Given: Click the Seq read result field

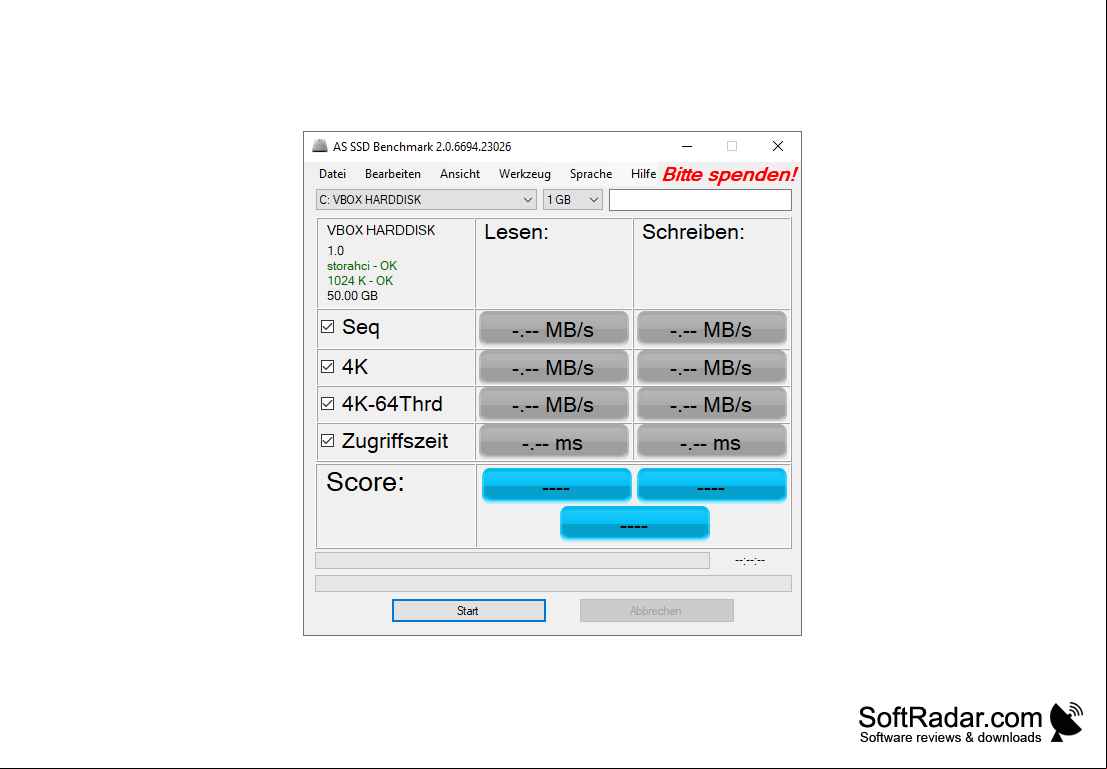Looking at the screenshot, I should [554, 329].
